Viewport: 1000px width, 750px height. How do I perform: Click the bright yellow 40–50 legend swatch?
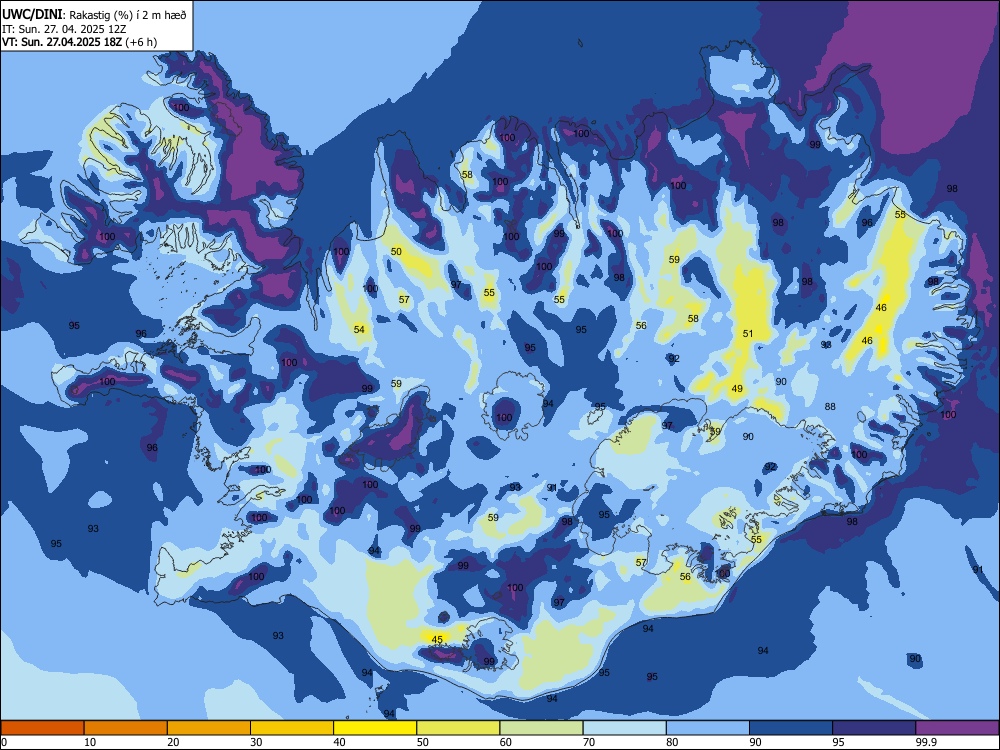click(375, 728)
